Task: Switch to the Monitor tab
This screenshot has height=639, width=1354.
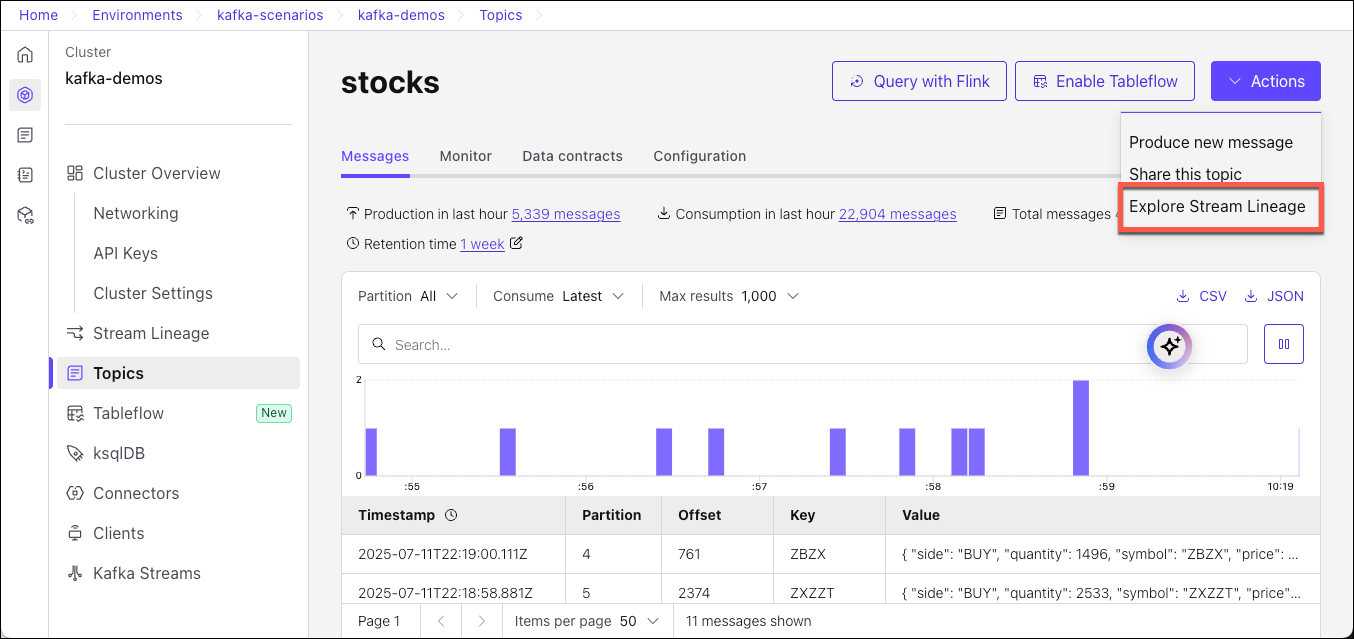Action: pos(465,156)
